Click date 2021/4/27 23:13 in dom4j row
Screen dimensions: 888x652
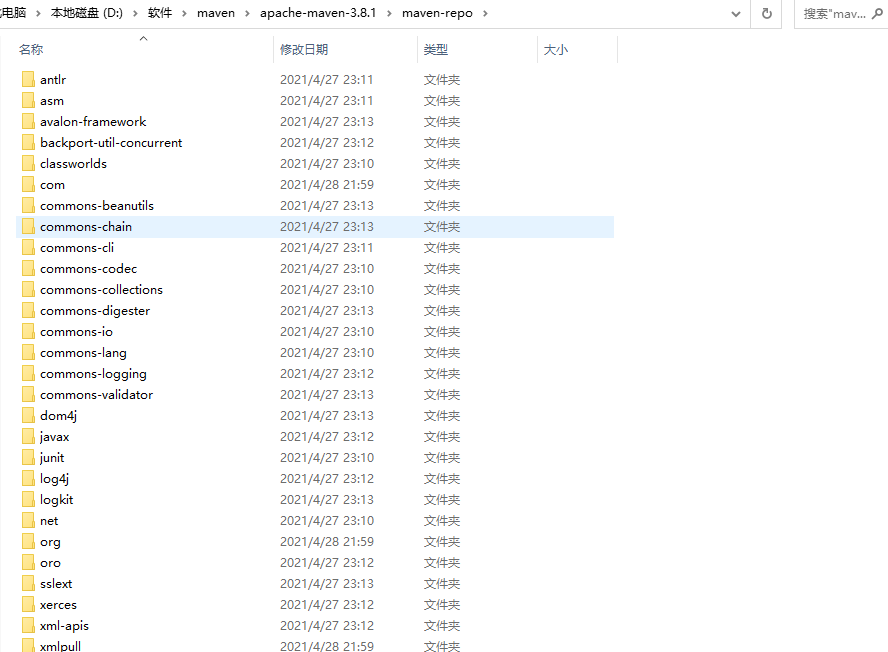[x=327, y=416]
